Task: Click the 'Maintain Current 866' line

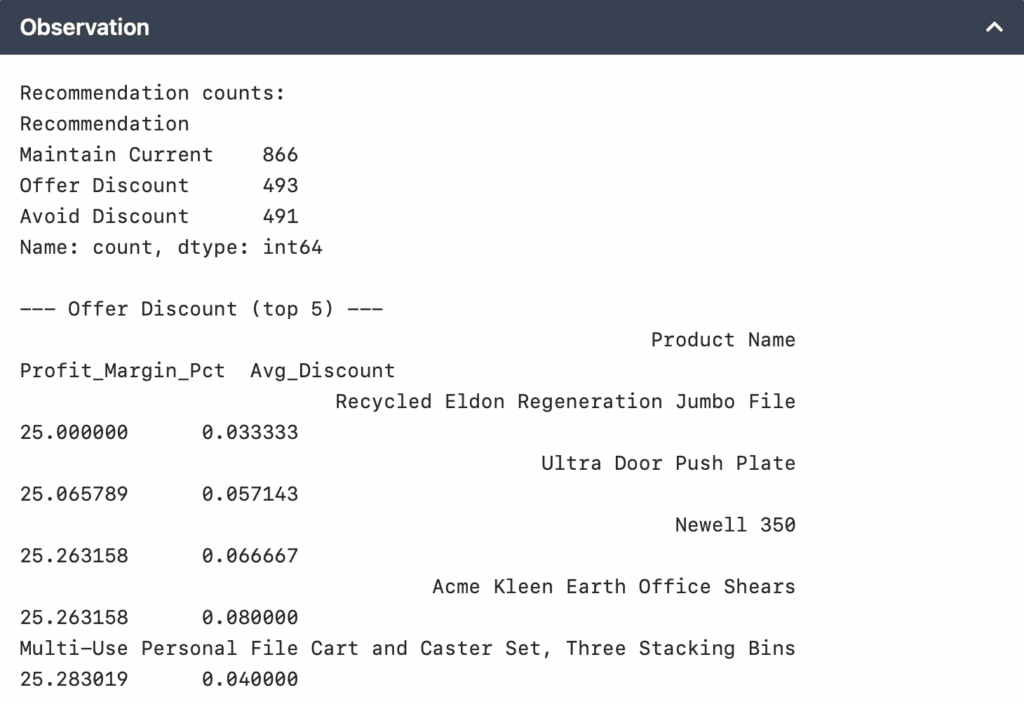Action: (x=157, y=155)
